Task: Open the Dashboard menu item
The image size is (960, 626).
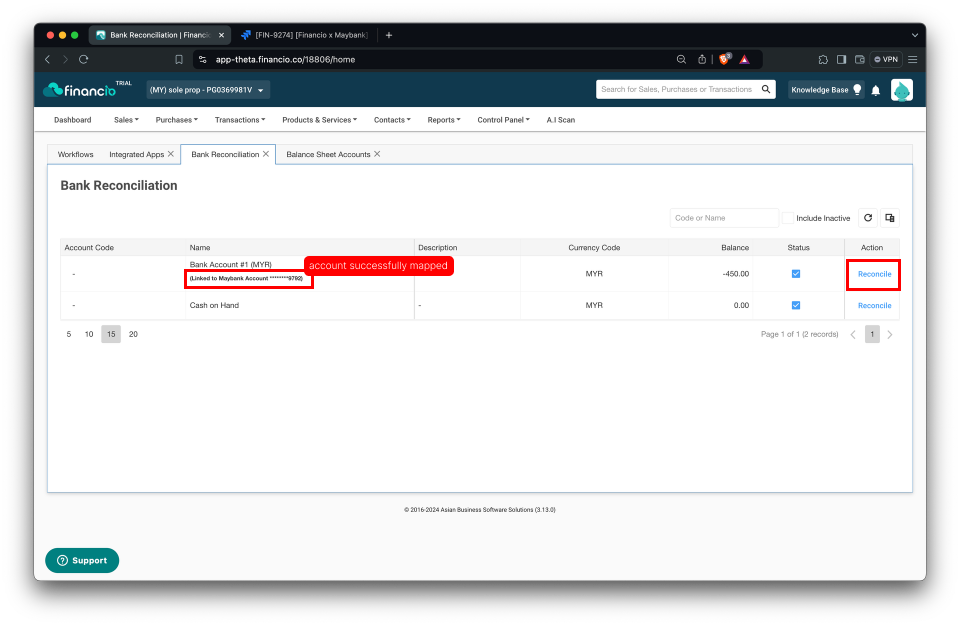Action: [72, 120]
